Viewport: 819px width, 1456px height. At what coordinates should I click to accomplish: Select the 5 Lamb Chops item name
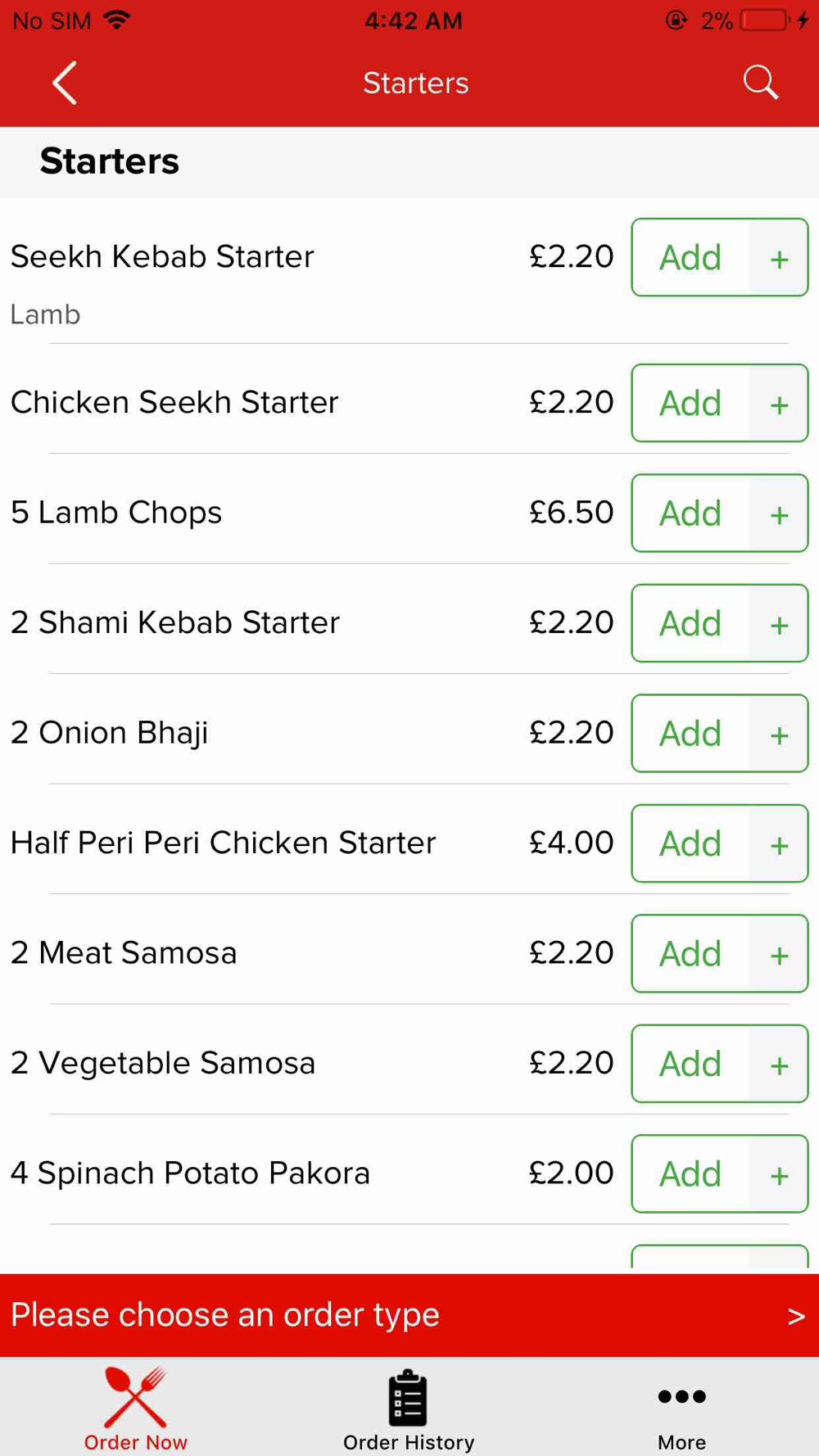coord(116,513)
